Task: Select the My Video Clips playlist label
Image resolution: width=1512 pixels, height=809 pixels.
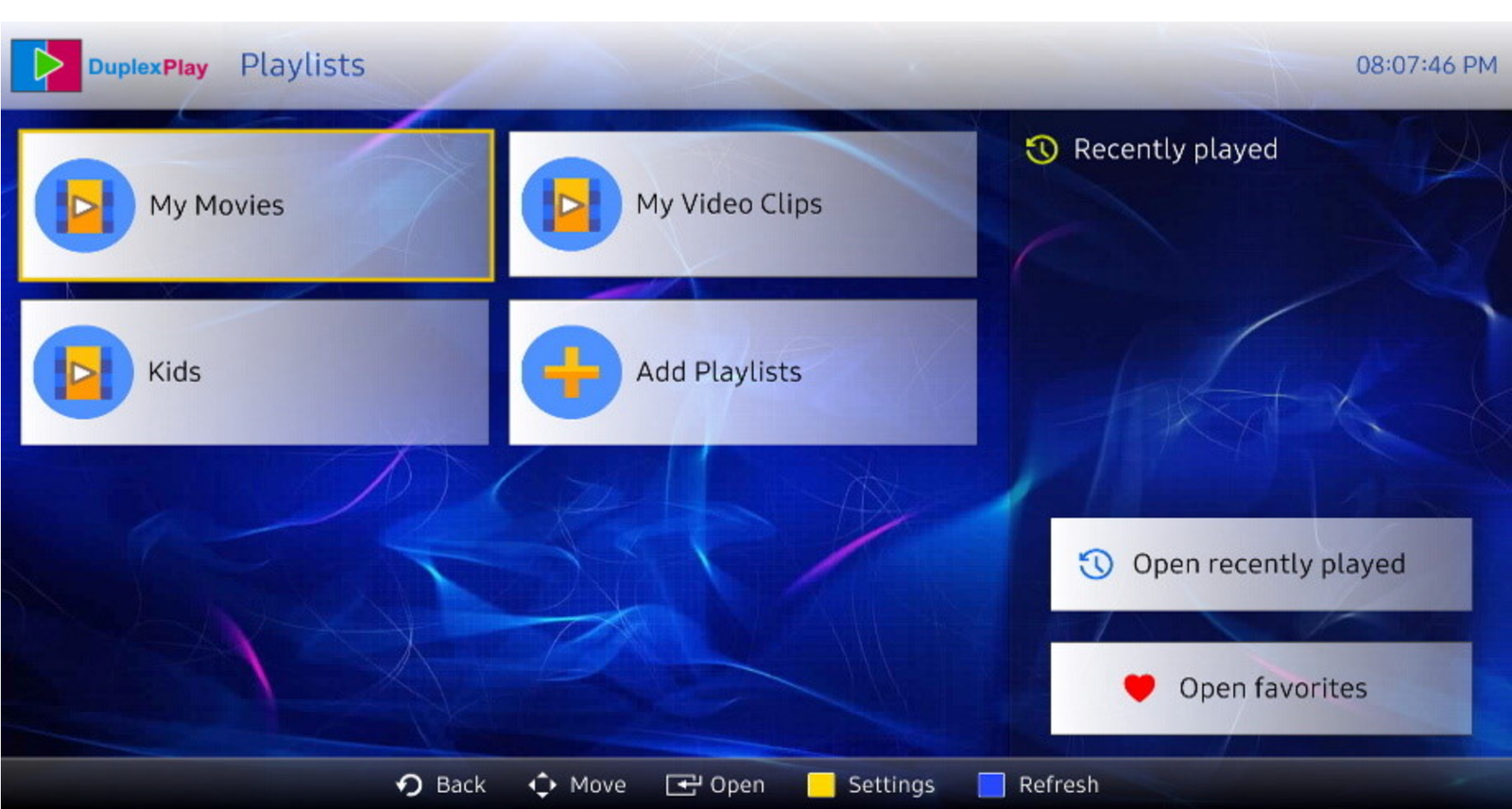Action: [x=729, y=204]
